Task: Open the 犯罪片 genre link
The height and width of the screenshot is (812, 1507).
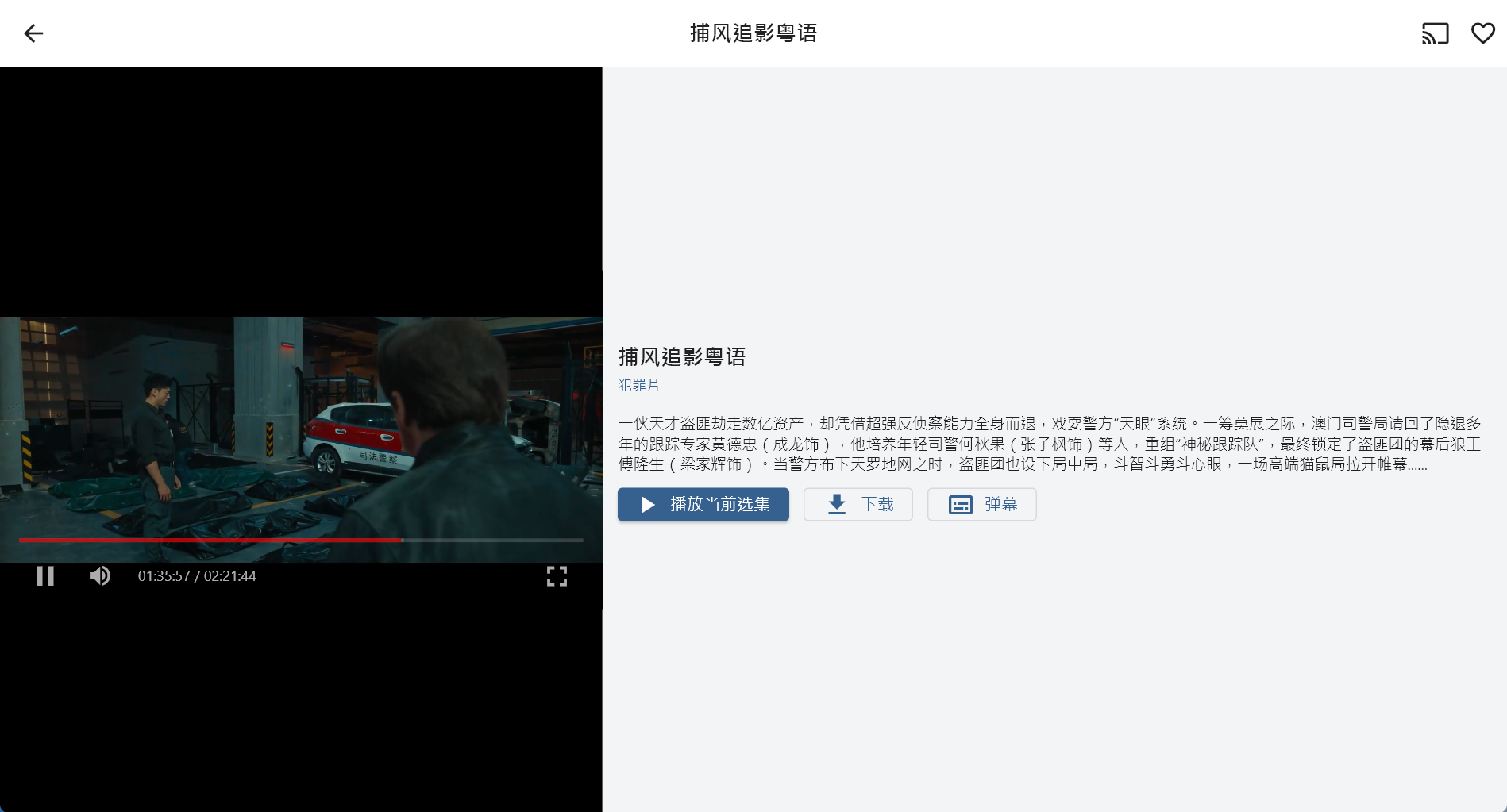Action: coord(638,385)
